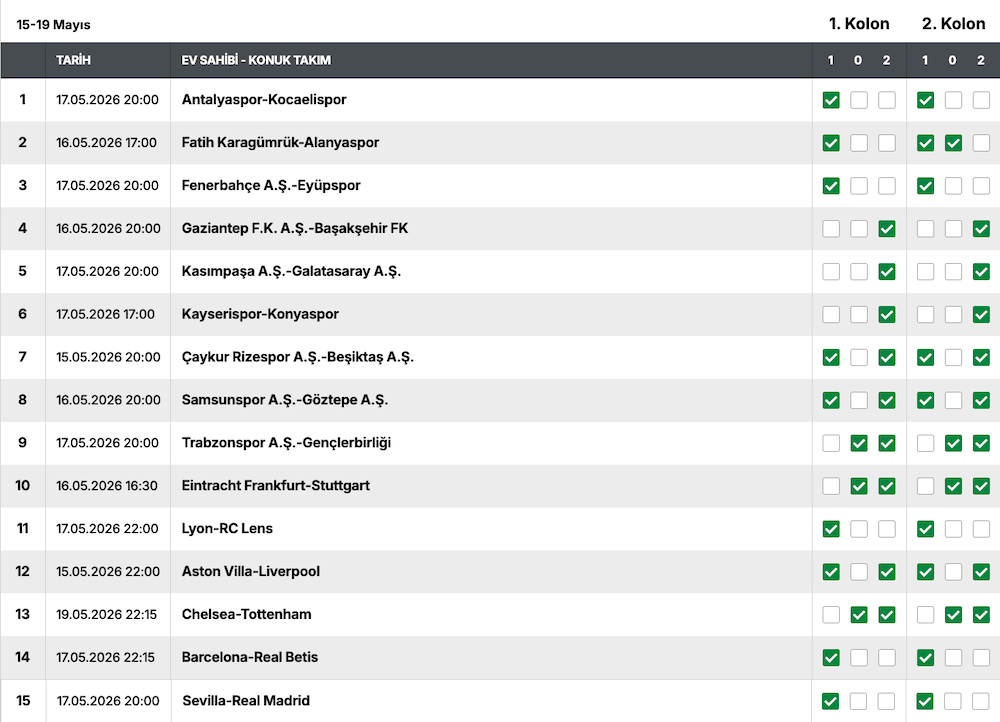The image size is (1000, 722).
Task: Select the Kayserispor-Konyaspor match name
Action: [260, 314]
